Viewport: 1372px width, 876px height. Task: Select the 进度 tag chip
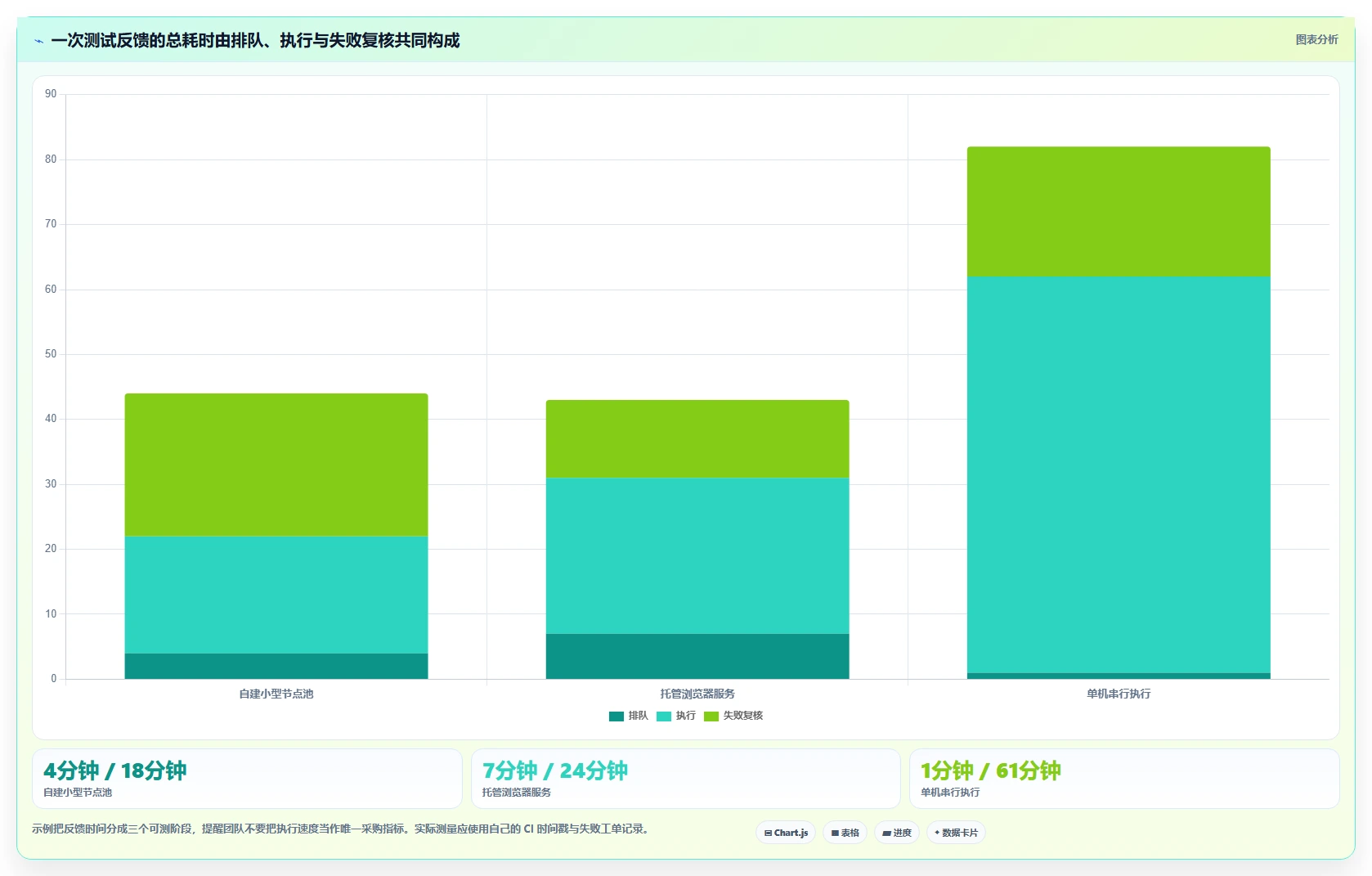click(897, 833)
